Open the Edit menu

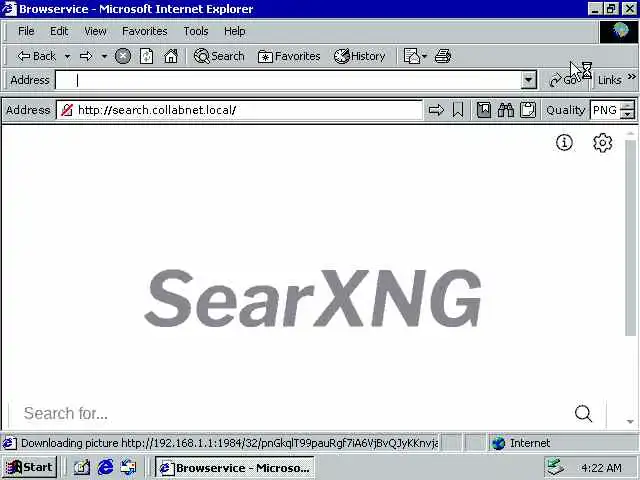pos(59,31)
